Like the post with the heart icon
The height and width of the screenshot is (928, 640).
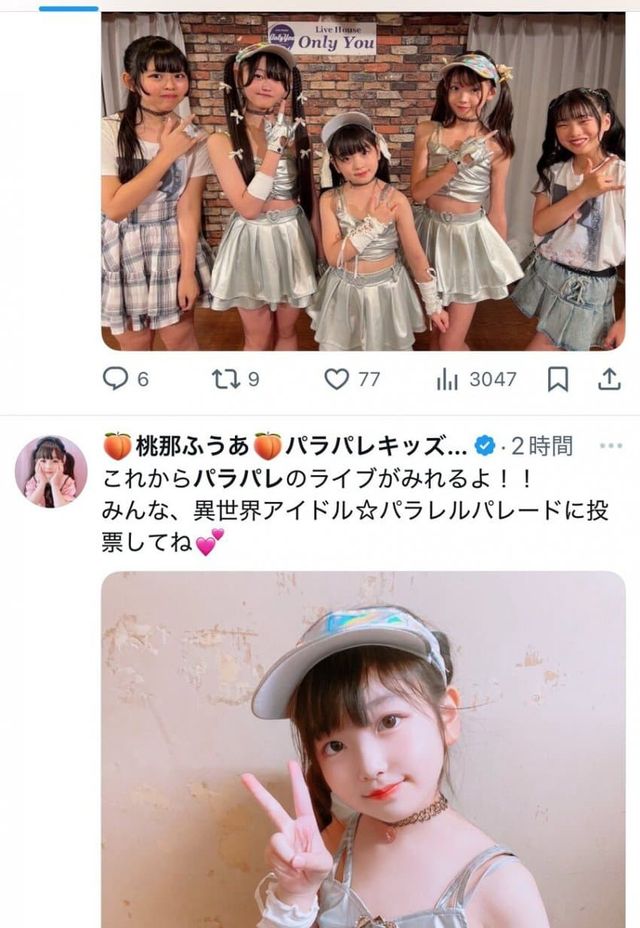point(337,379)
